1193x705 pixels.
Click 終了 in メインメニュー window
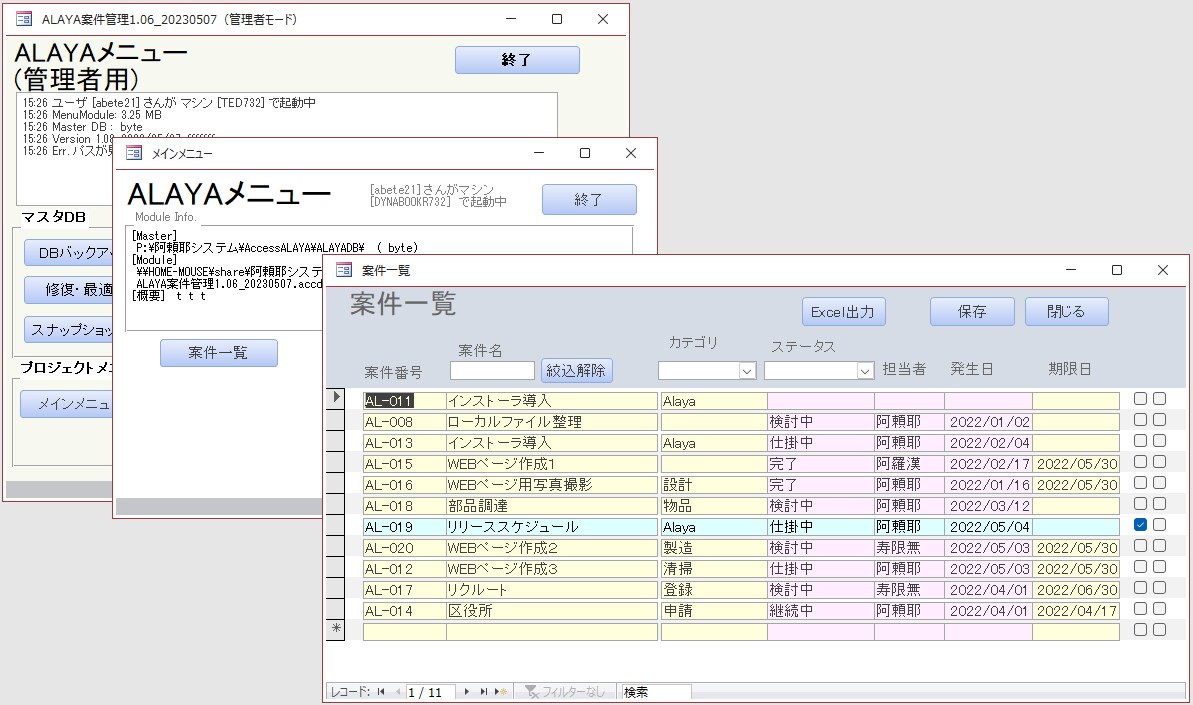pyautogui.click(x=589, y=200)
